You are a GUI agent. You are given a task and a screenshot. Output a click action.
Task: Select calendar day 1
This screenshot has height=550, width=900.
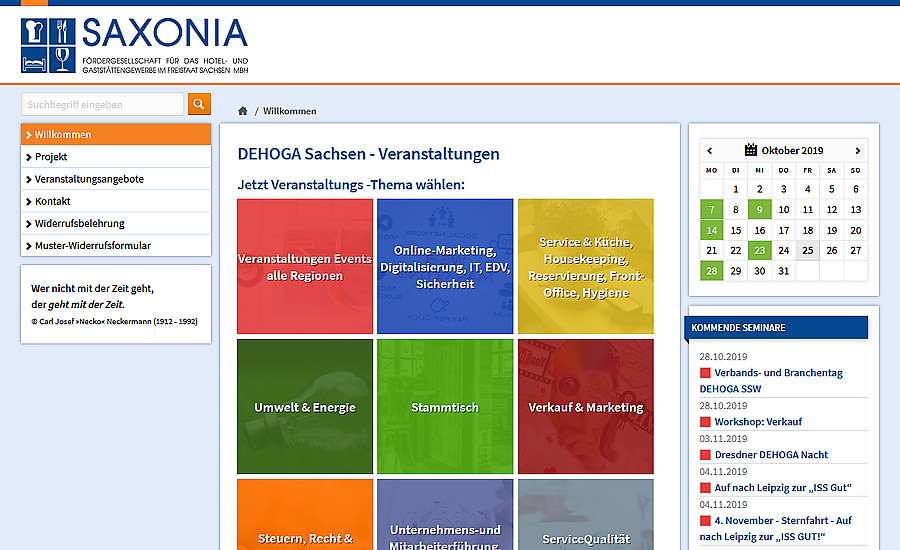point(736,189)
